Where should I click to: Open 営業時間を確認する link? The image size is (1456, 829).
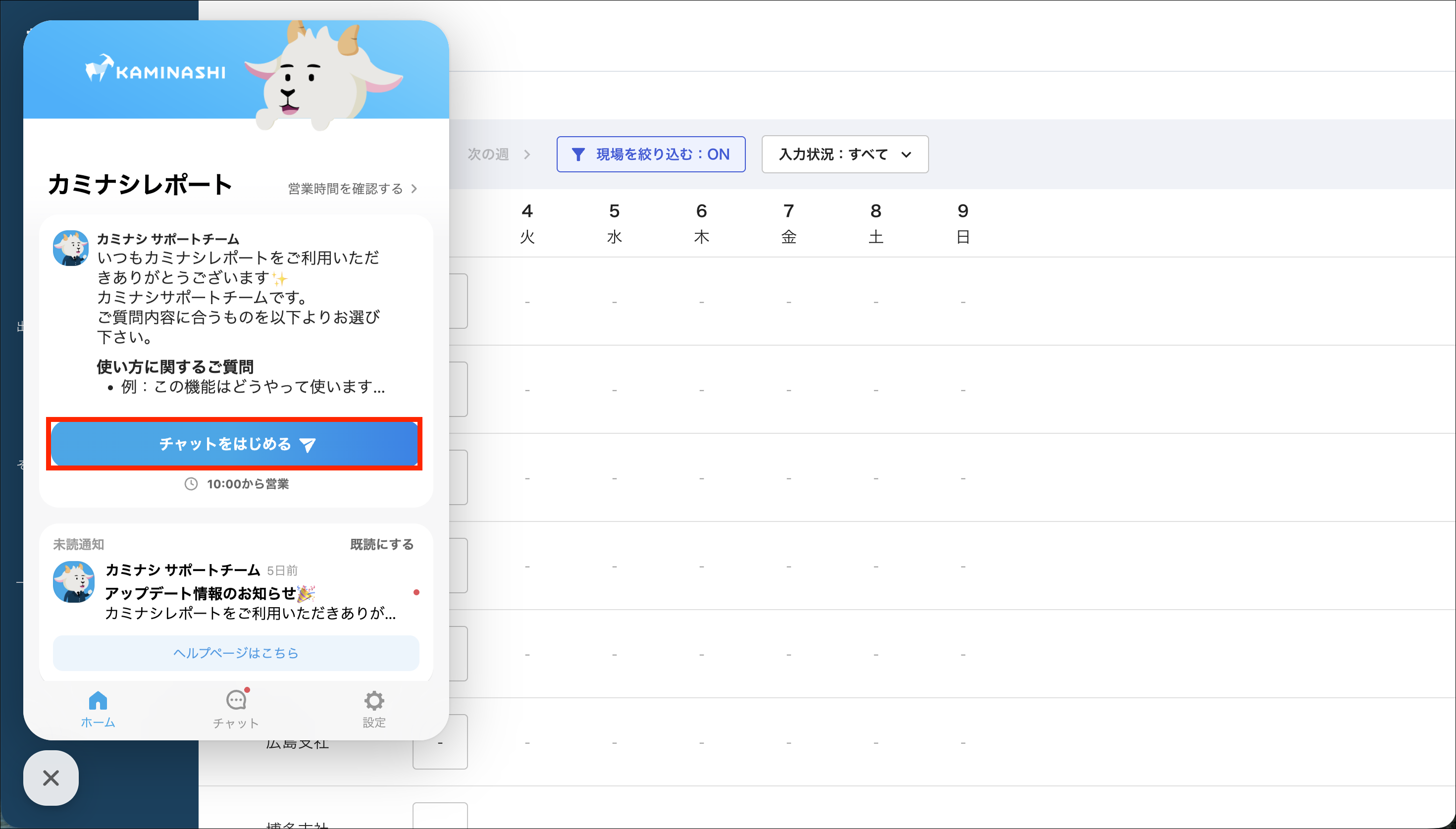tap(353, 189)
